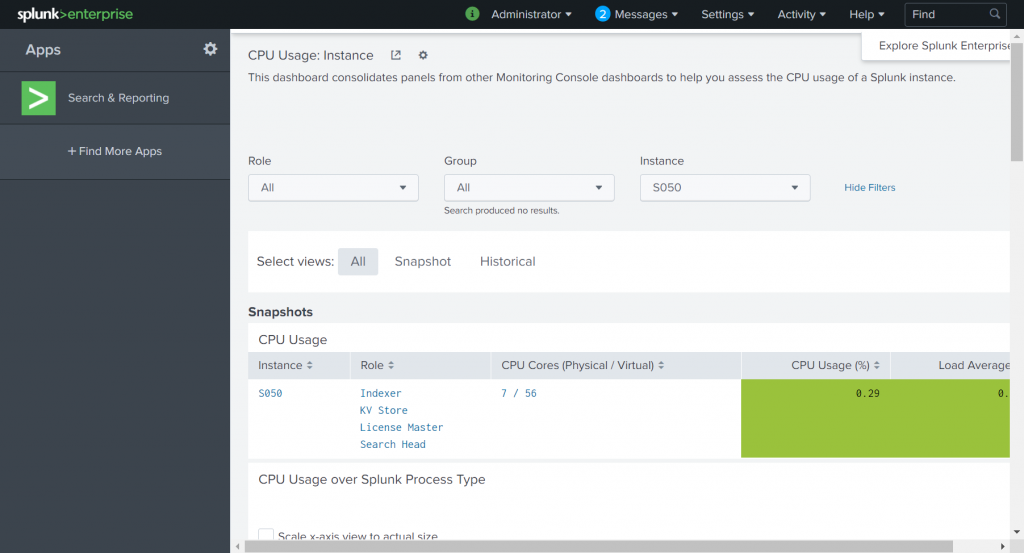Click the 'Search produced no results.' message
This screenshot has height=553, width=1024.
(502, 211)
